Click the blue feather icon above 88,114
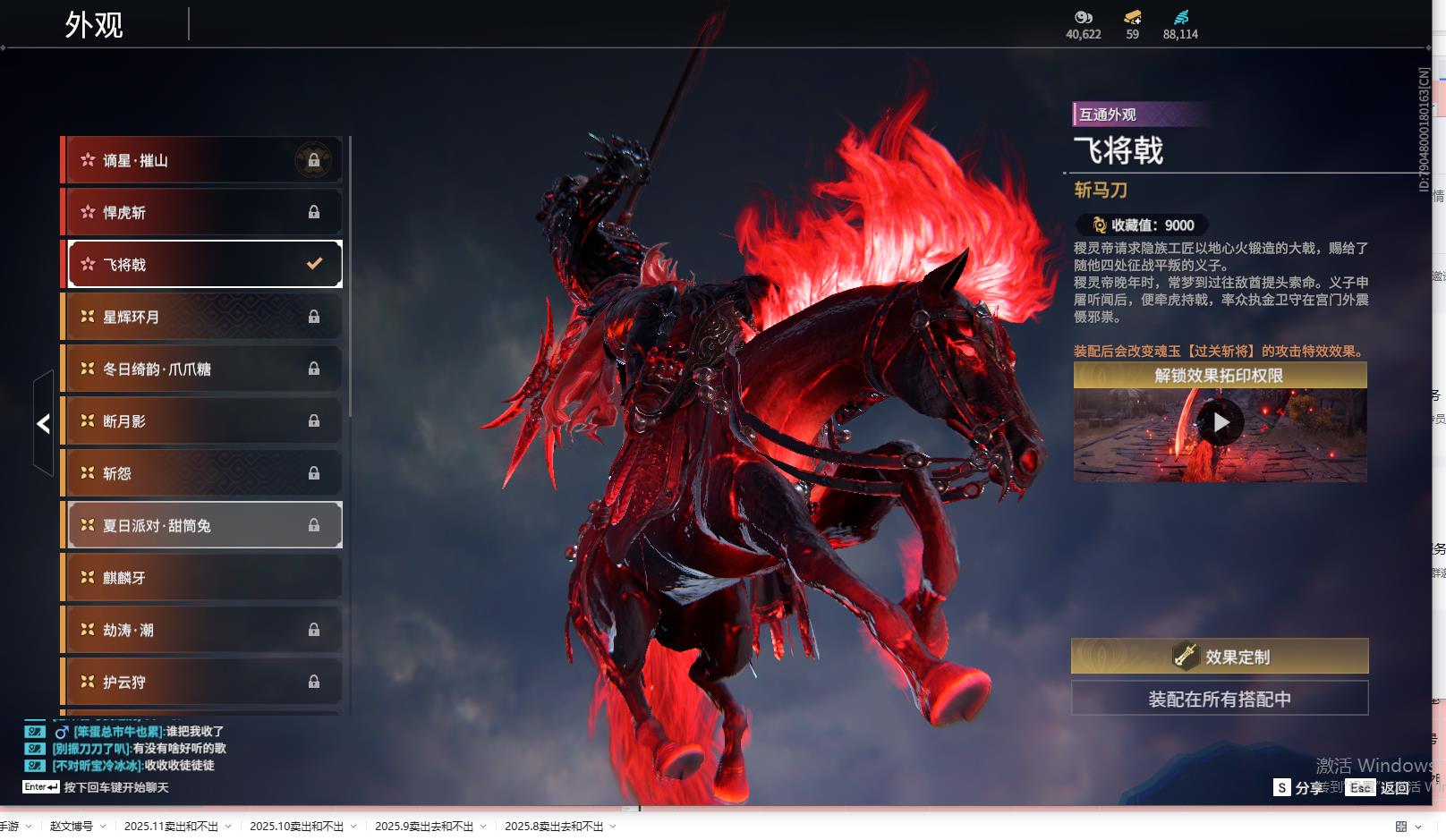The height and width of the screenshot is (840, 1446). [x=1181, y=17]
